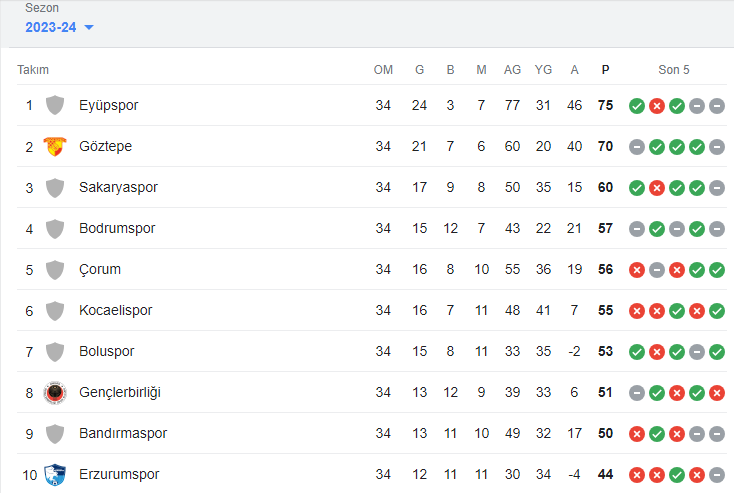The height and width of the screenshot is (493, 734).
Task: Click Kocaelispor's grey shield icon
Action: pyautogui.click(x=55, y=310)
